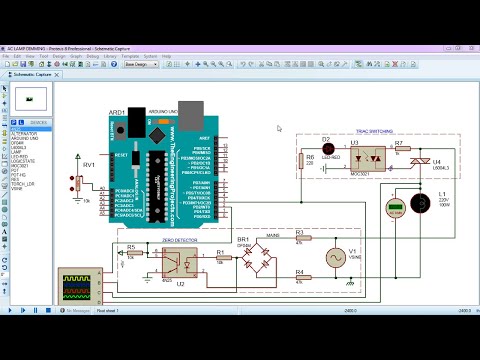Screen dimensions: 480x360
Task: Open the Library menu
Action: click(110, 56)
